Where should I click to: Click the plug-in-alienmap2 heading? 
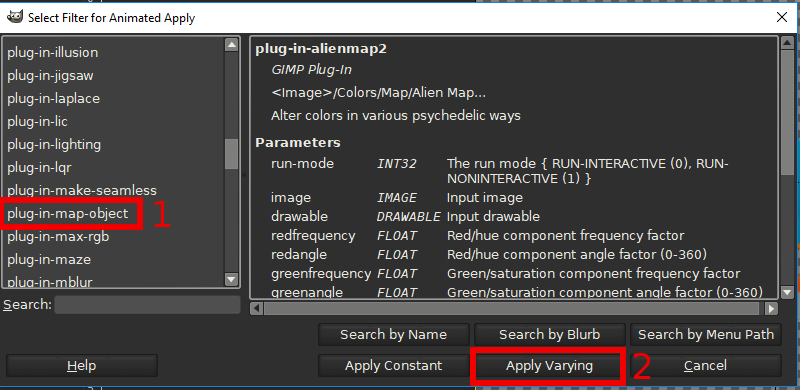321,49
